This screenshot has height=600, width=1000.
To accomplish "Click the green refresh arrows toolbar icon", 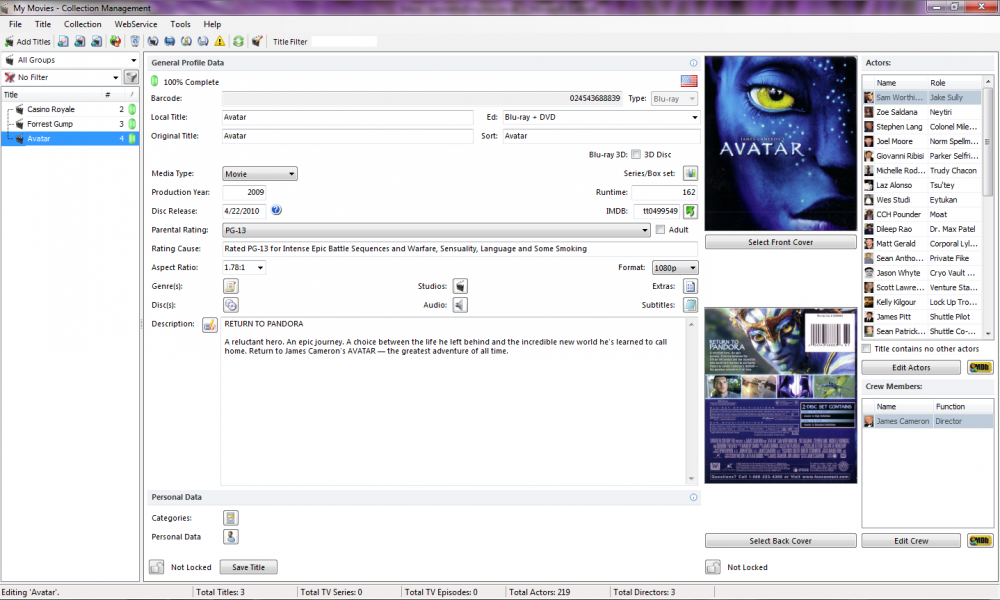I will click(x=238, y=42).
